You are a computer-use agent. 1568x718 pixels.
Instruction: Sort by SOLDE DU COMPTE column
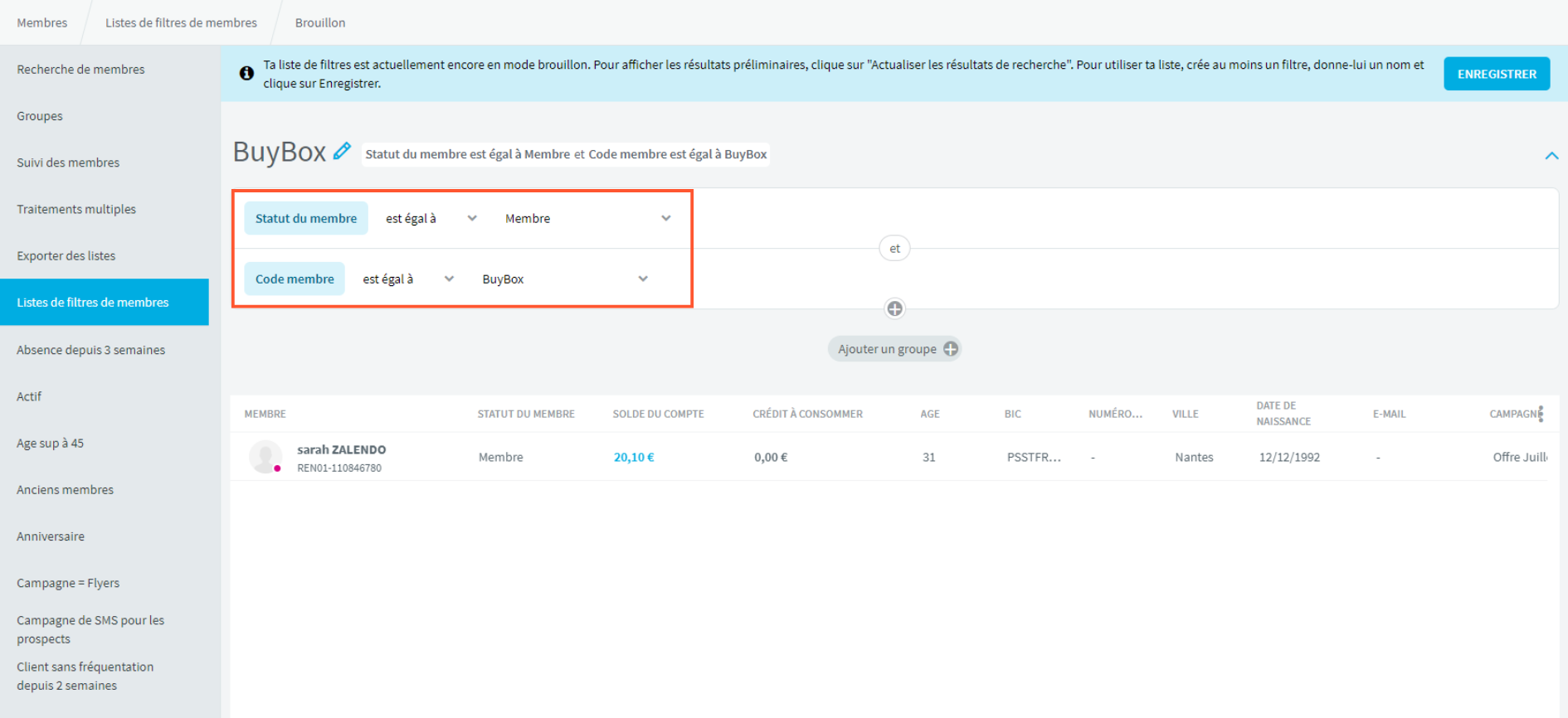[658, 414]
